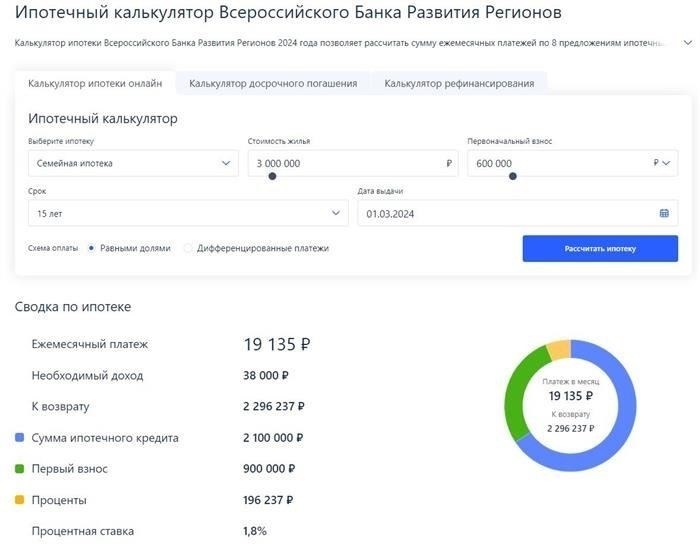This screenshot has width=700, height=549.
Task: Open the '15 лет' term dropdown
Action: tap(188, 213)
